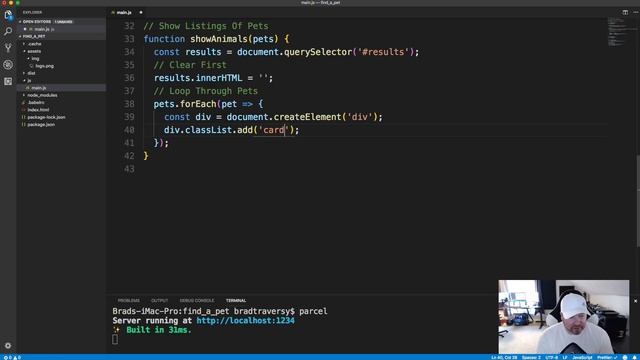Open the localhost:1234 link in terminal

[245, 320]
